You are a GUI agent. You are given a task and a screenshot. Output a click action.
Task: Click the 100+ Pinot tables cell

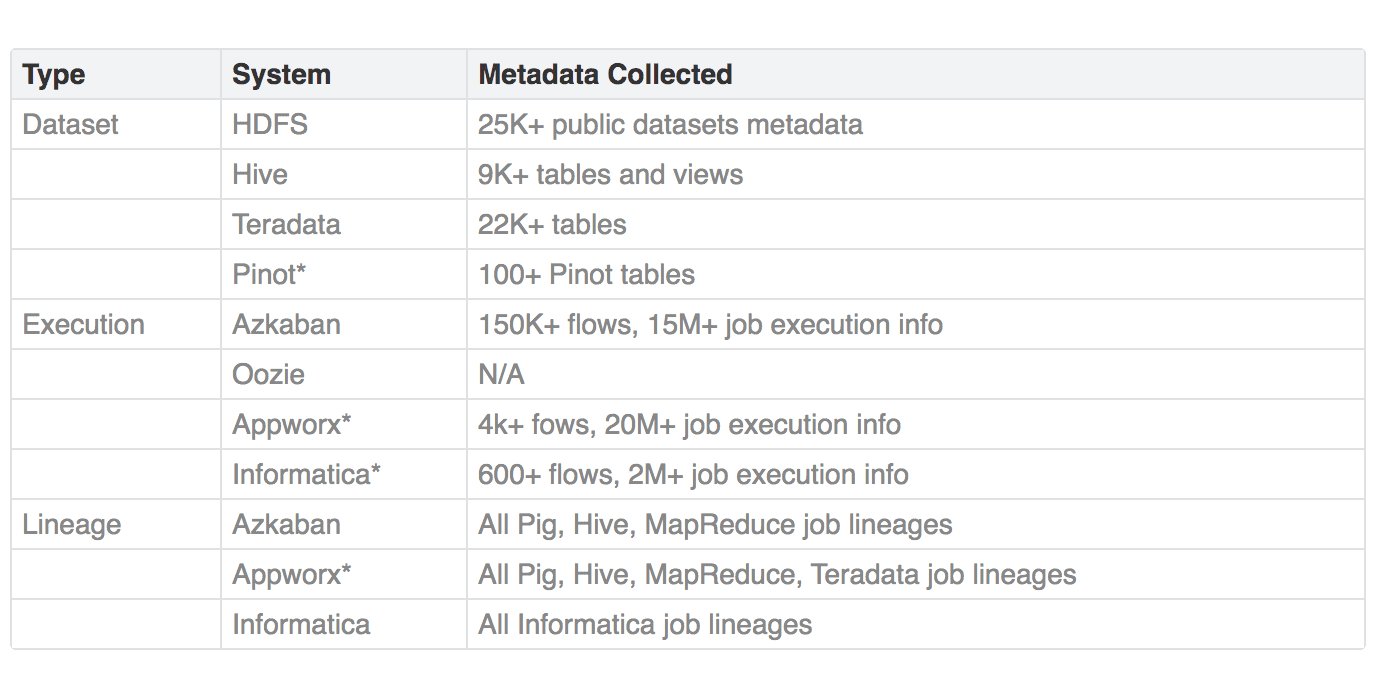tap(586, 275)
